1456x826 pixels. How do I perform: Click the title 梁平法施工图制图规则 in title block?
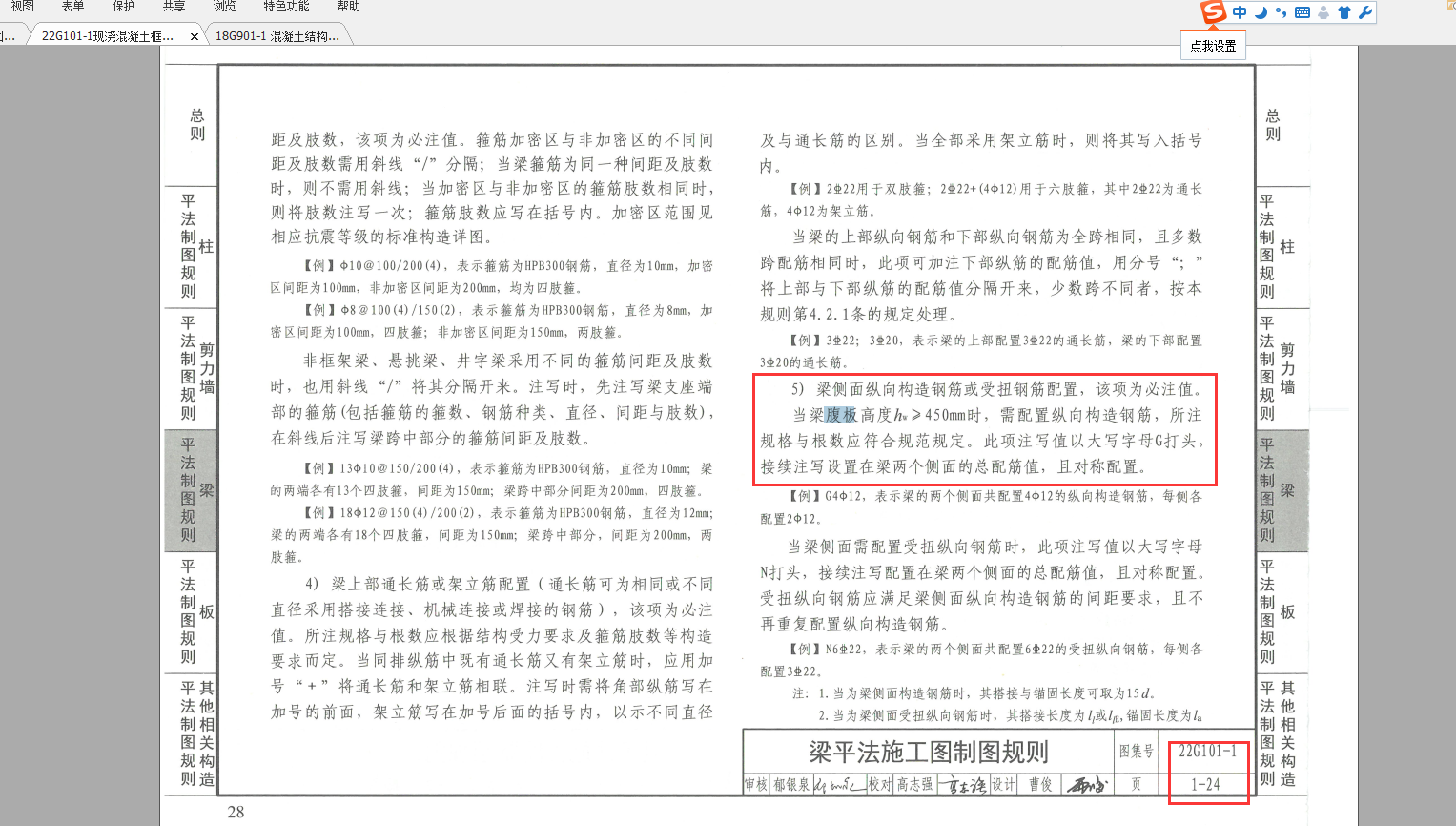pos(928,752)
